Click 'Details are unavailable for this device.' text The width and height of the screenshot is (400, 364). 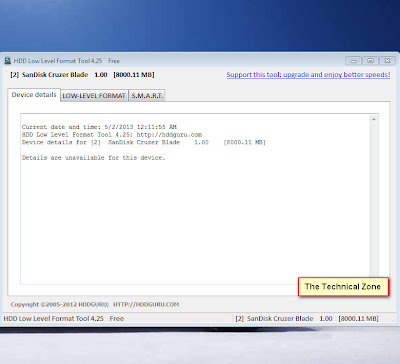94,158
